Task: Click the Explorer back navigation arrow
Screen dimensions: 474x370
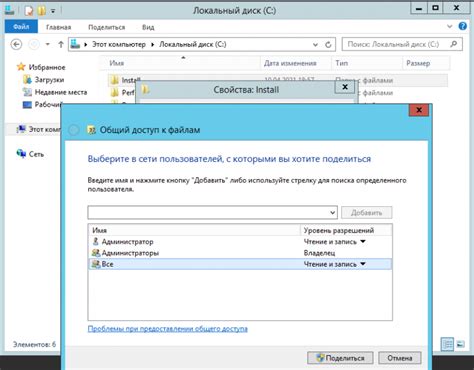Action: tap(16, 44)
